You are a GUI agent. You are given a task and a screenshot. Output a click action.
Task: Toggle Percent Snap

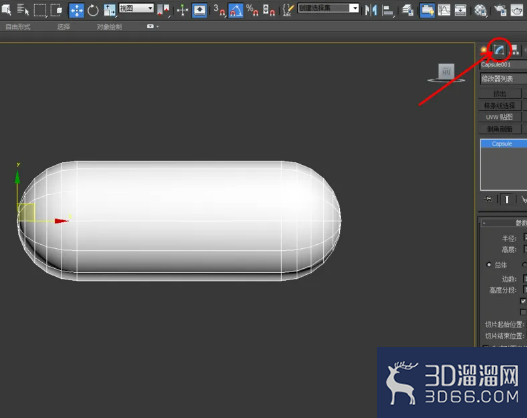tap(252, 10)
